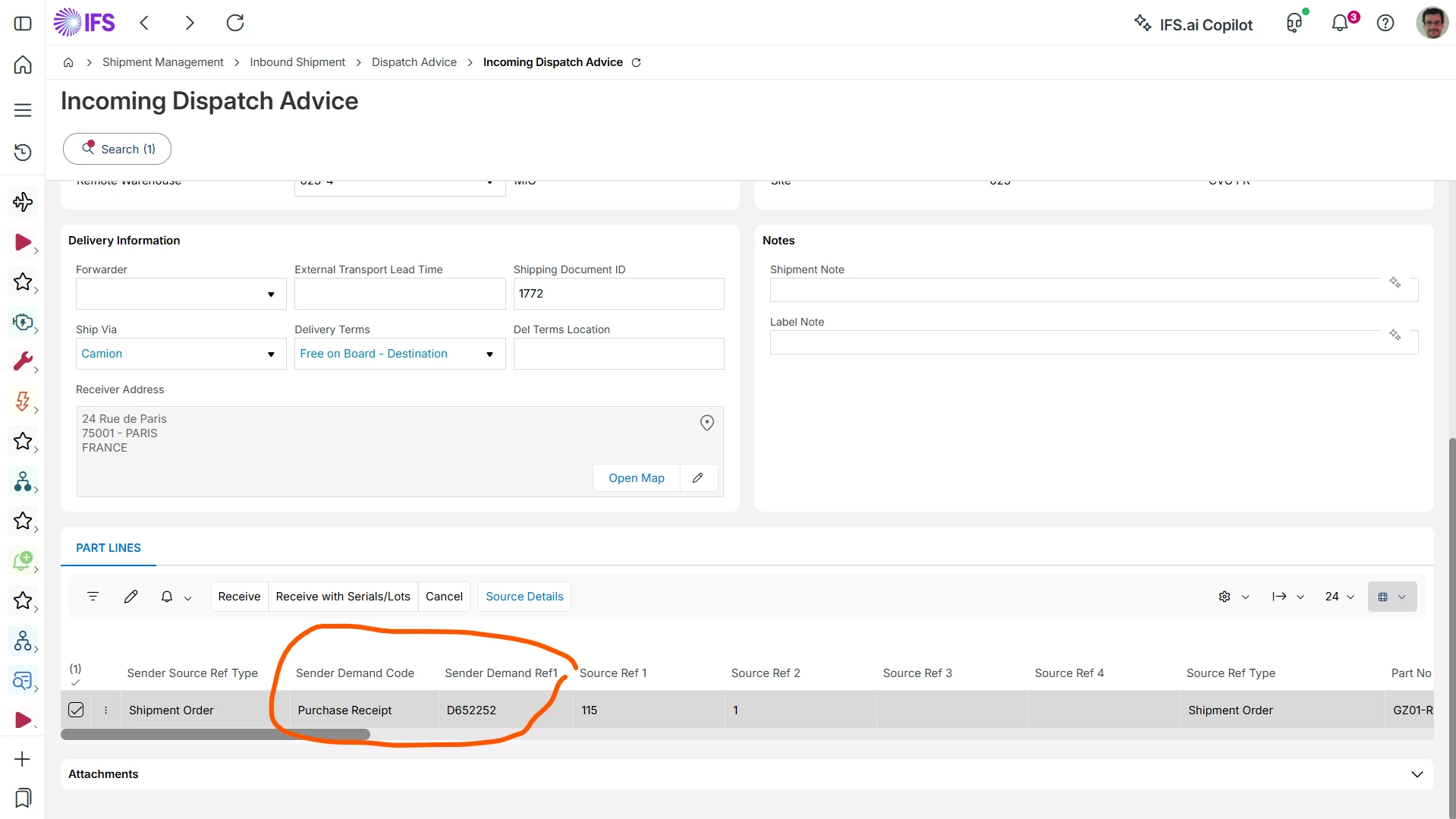
Task: Change the page size 24 dropdown
Action: [1340, 597]
